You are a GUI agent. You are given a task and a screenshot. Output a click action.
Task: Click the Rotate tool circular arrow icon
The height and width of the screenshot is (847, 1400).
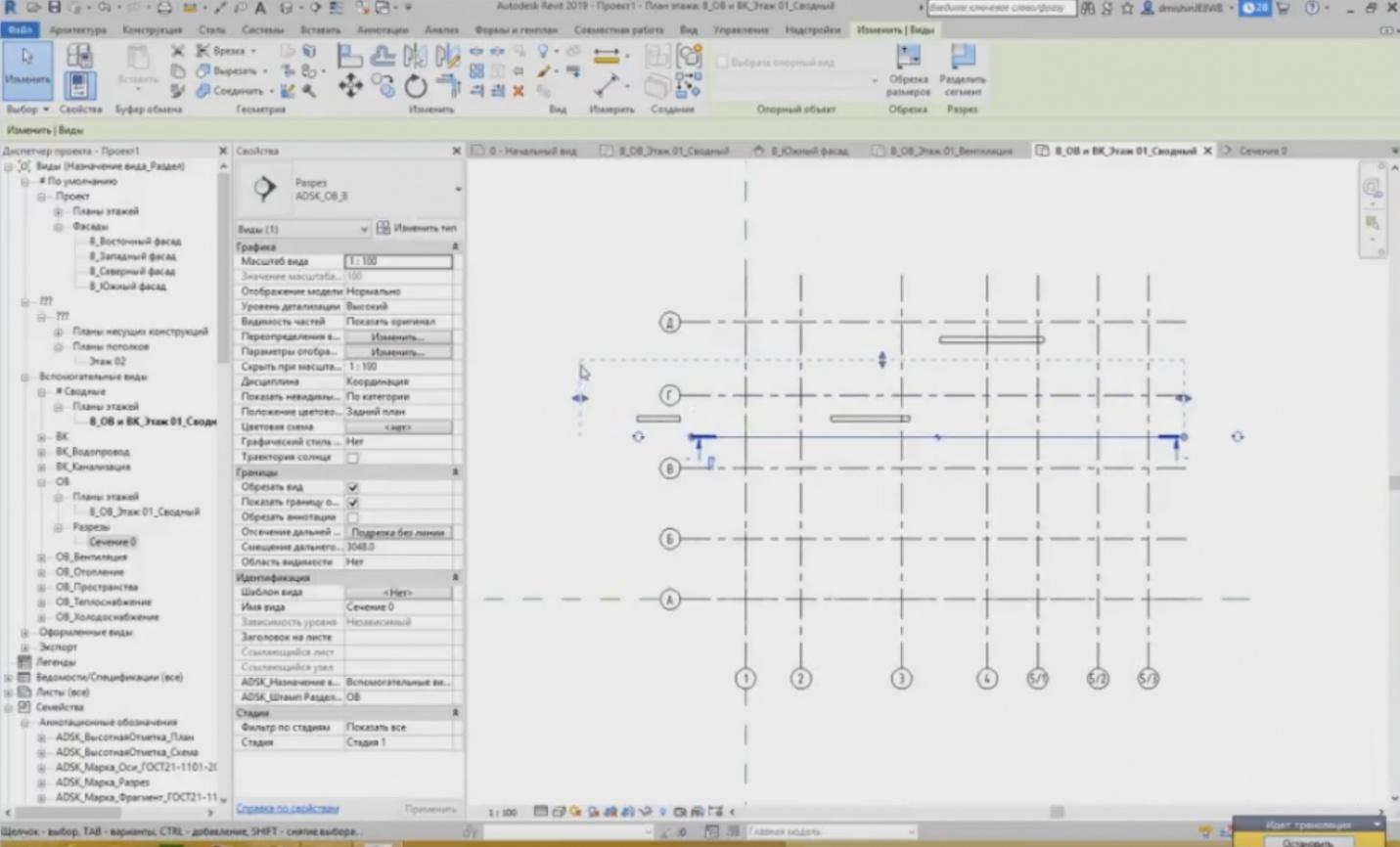pyautogui.click(x=416, y=87)
